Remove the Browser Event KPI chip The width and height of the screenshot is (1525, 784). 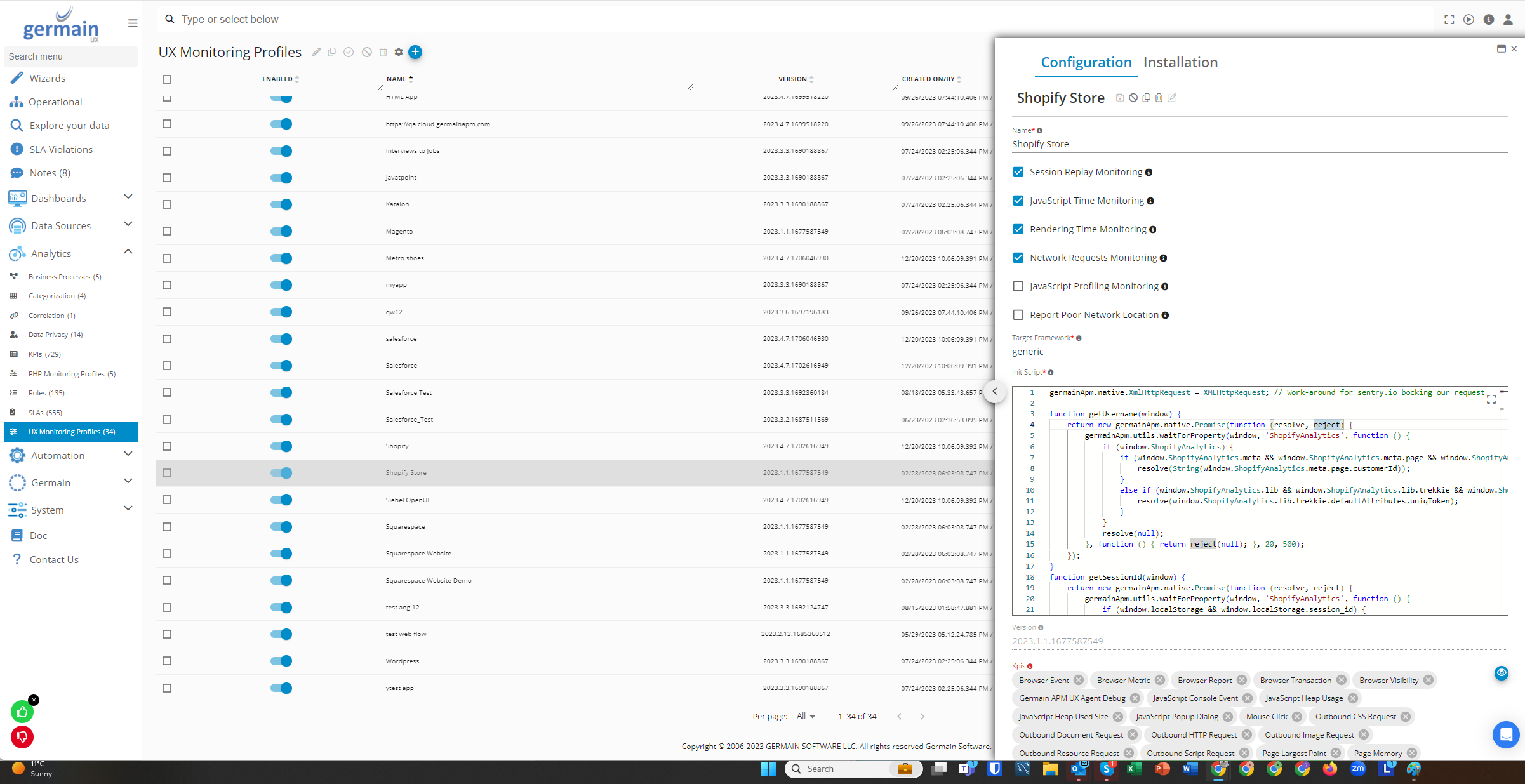pos(1079,680)
